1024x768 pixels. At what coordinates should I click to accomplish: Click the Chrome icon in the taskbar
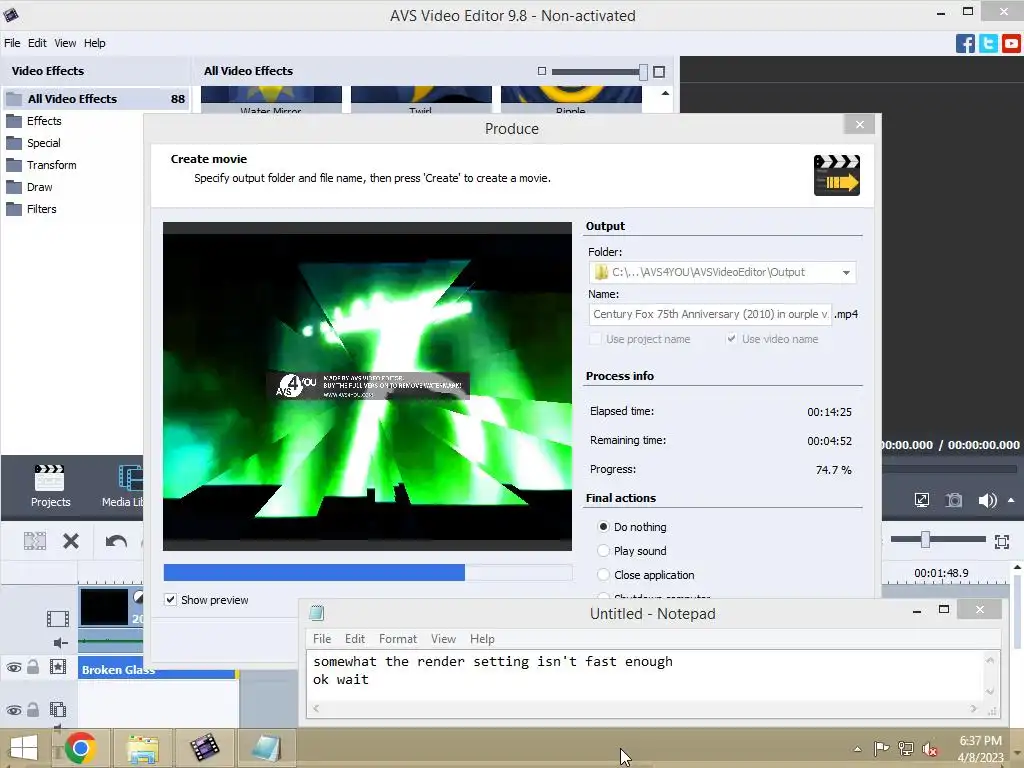[80, 747]
